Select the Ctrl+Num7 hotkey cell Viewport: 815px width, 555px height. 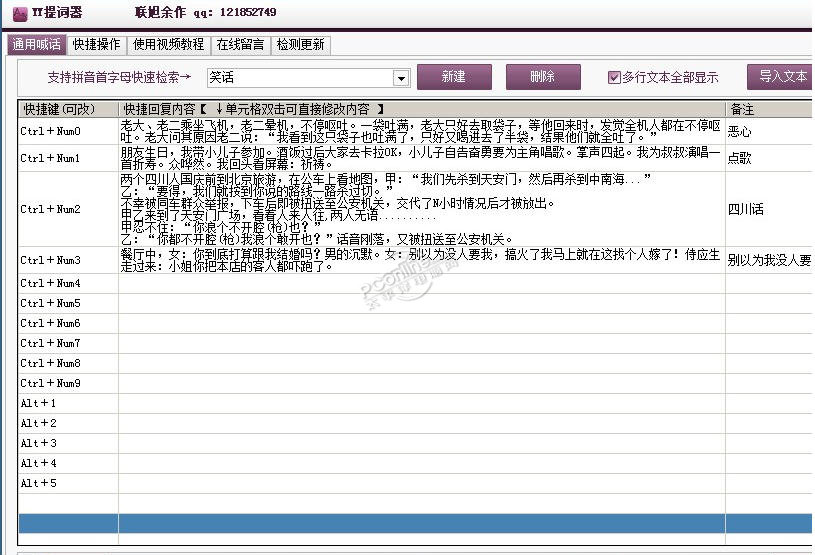(69, 343)
